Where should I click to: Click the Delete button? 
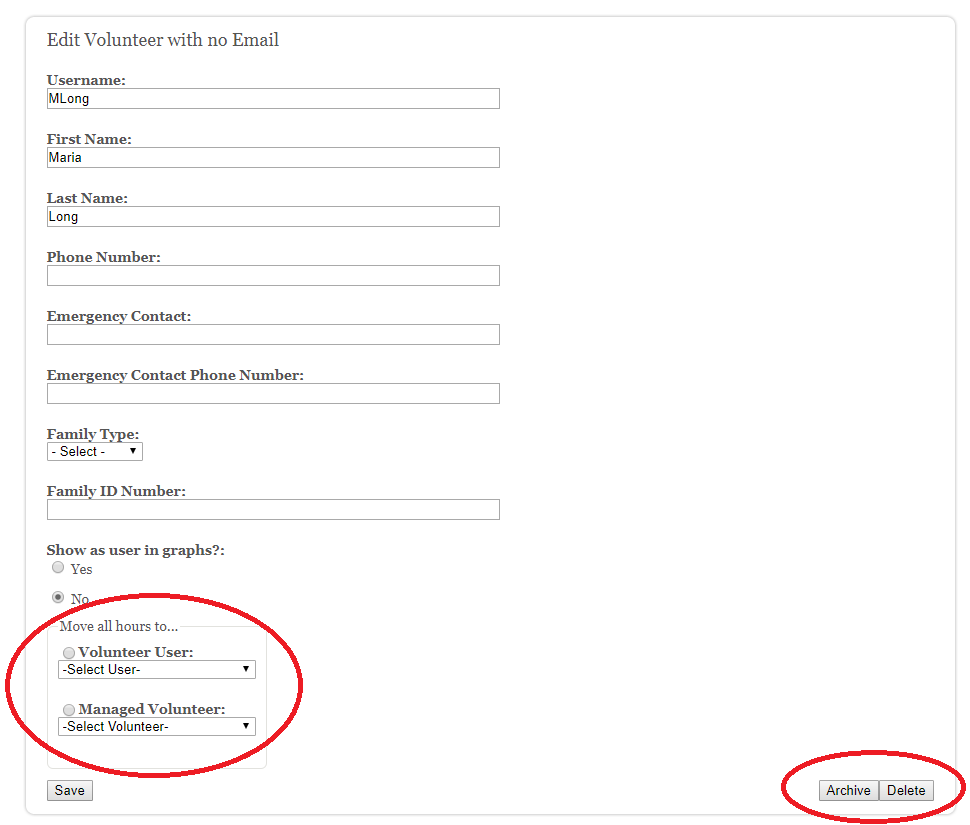pos(906,791)
